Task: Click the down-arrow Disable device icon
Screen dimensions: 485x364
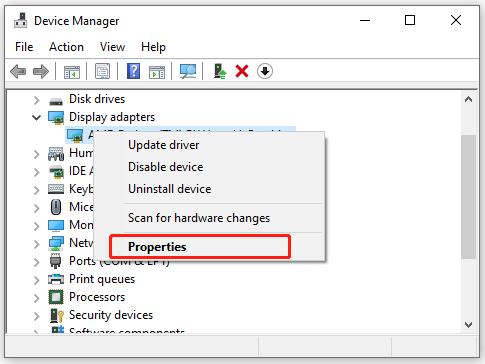Action: pyautogui.click(x=265, y=71)
